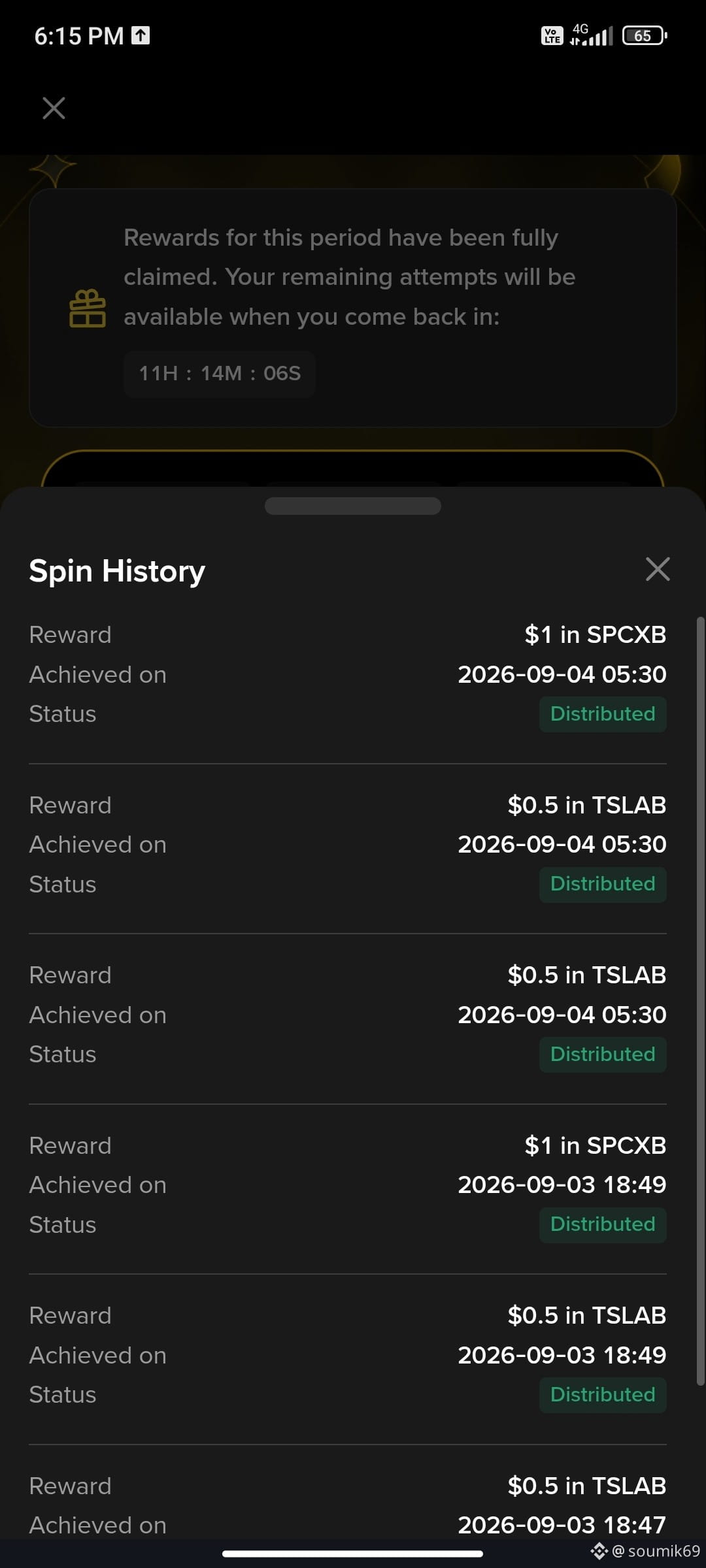Tap the drag handle of the bottom sheet
Image resolution: width=706 pixels, height=1568 pixels.
pyautogui.click(x=353, y=506)
